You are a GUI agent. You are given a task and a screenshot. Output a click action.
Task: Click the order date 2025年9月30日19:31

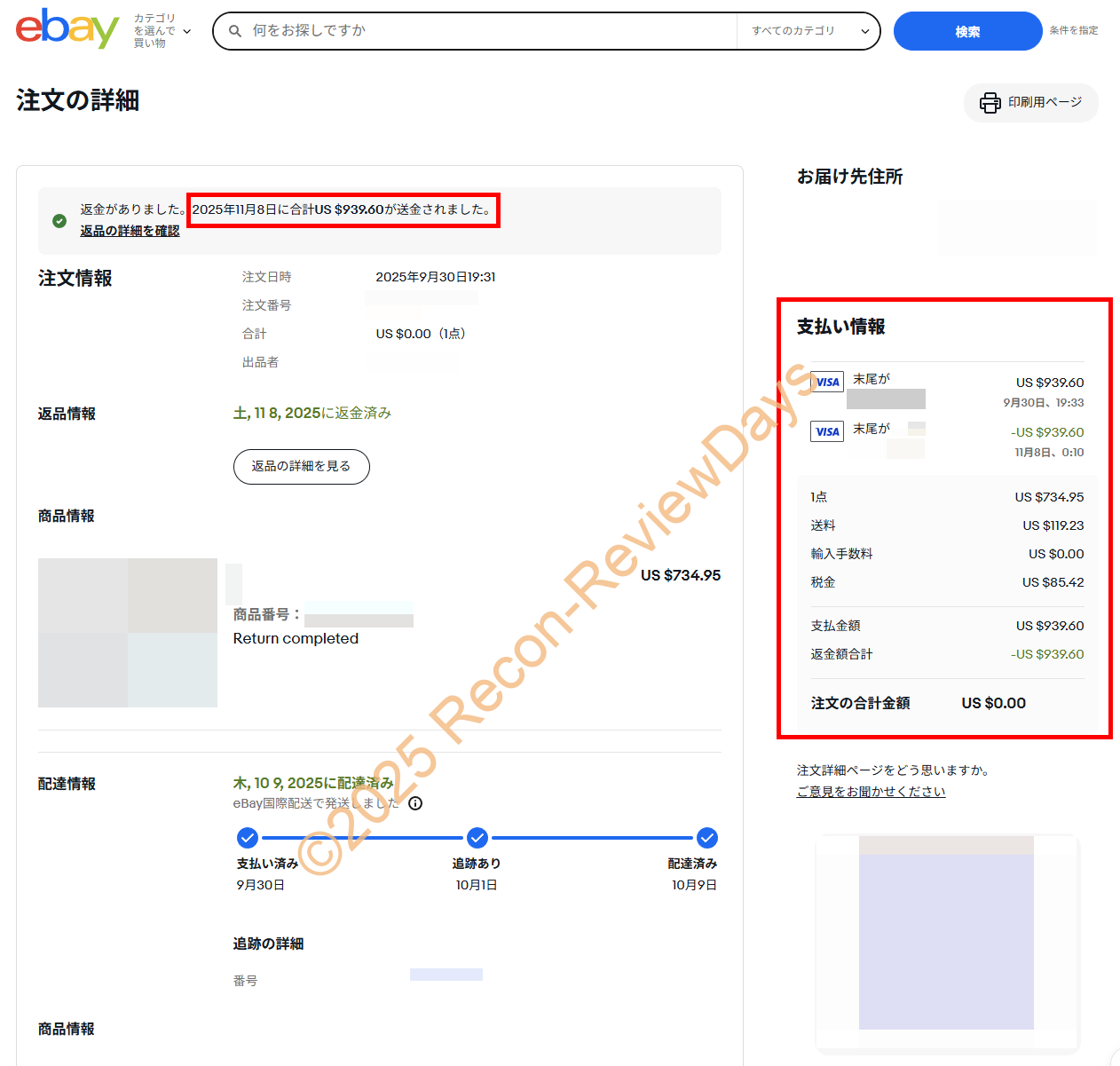[x=436, y=277]
